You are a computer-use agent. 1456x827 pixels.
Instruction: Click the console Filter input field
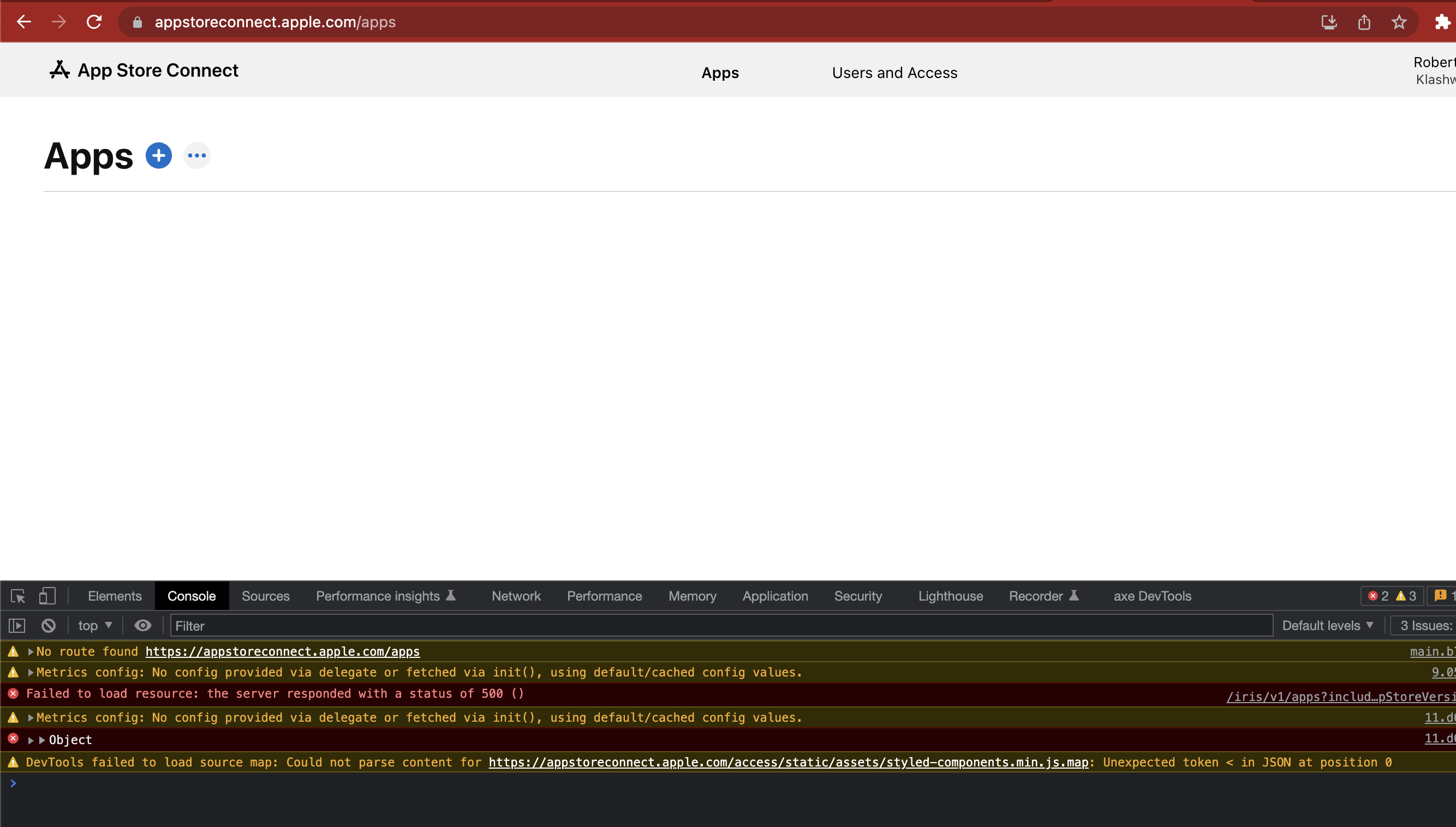coord(720,625)
